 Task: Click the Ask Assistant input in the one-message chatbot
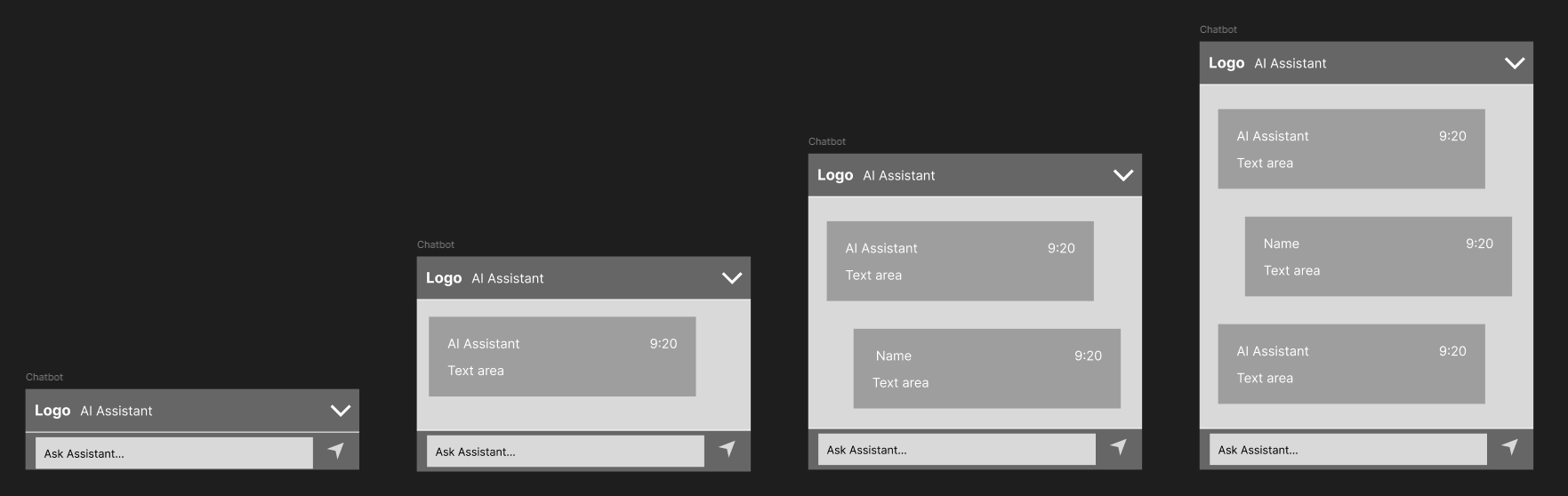click(565, 452)
